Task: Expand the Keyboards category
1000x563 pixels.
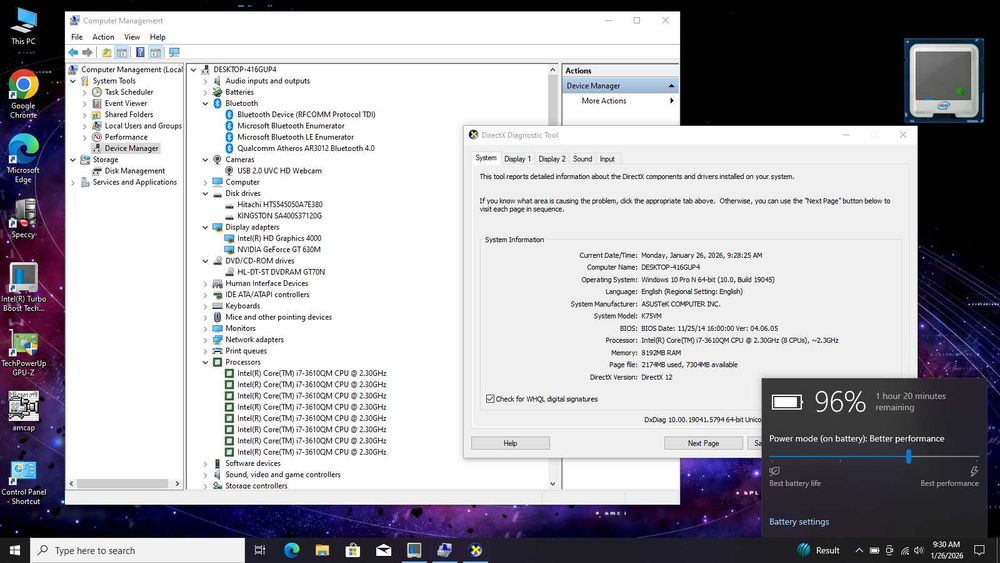Action: pyautogui.click(x=205, y=306)
